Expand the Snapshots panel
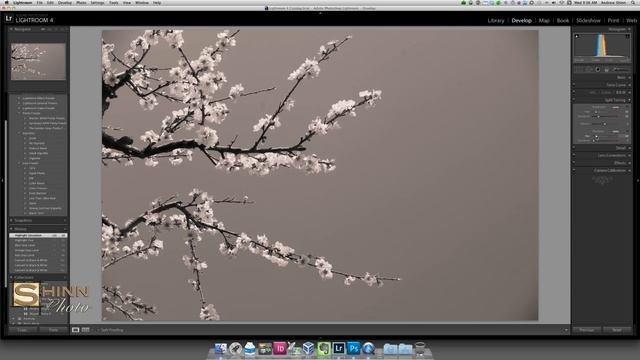Image resolution: width=640 pixels, height=360 pixels. coord(11,220)
